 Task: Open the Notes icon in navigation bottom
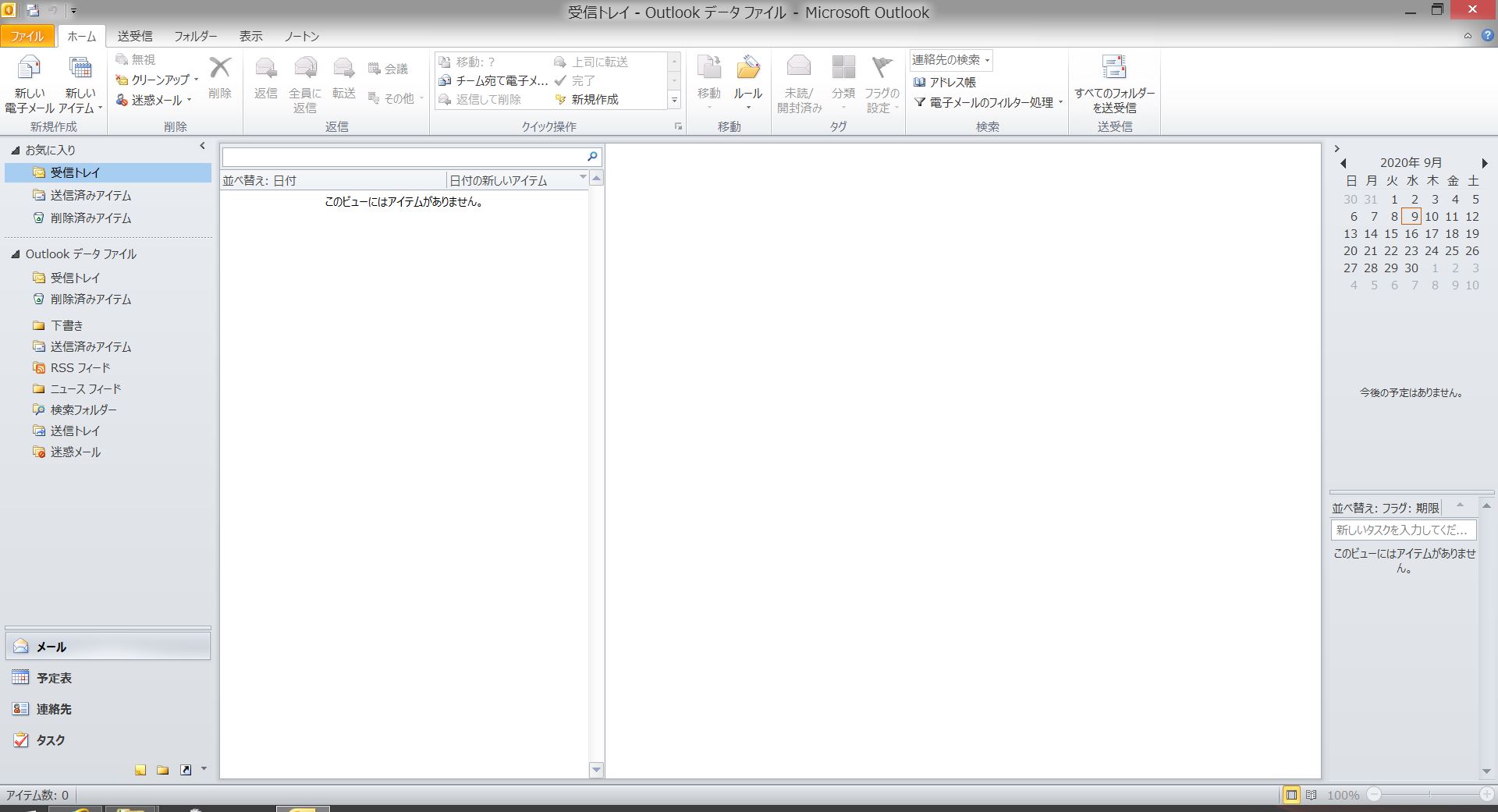point(140,770)
